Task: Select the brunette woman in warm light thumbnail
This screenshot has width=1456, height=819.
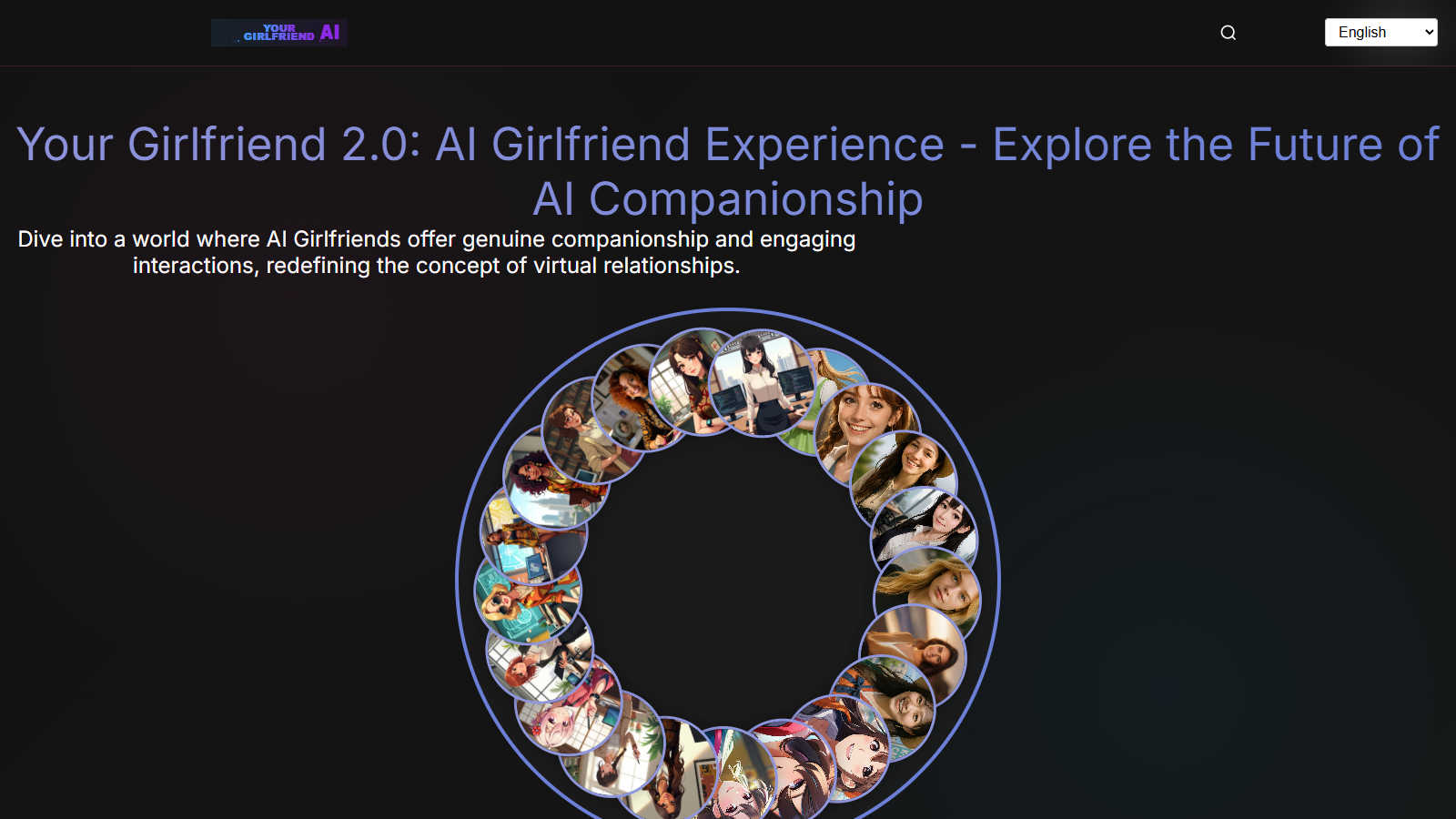Action: pos(913,657)
